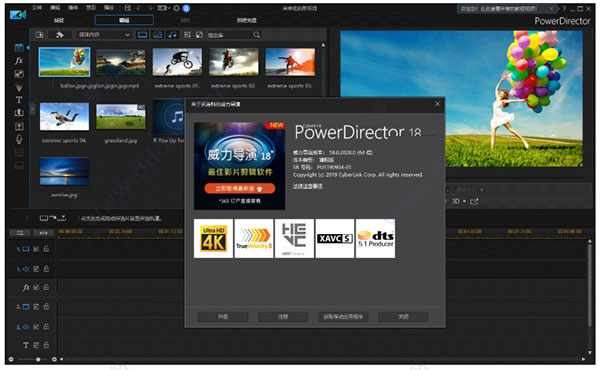This screenshot has width=600, height=370.
Task: Open the third menu in the menu bar
Action: click(x=73, y=8)
